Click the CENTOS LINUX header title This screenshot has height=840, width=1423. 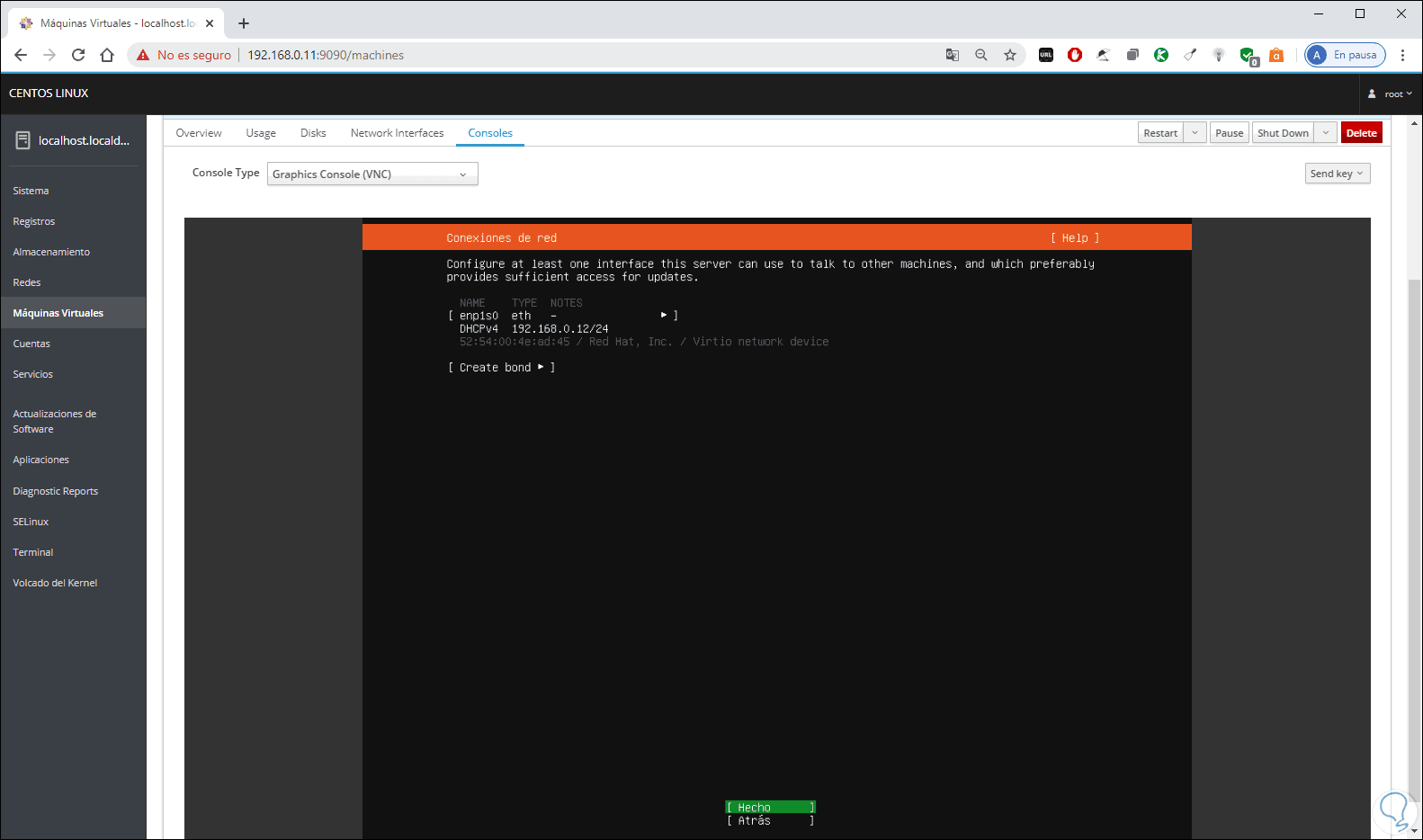tap(49, 94)
